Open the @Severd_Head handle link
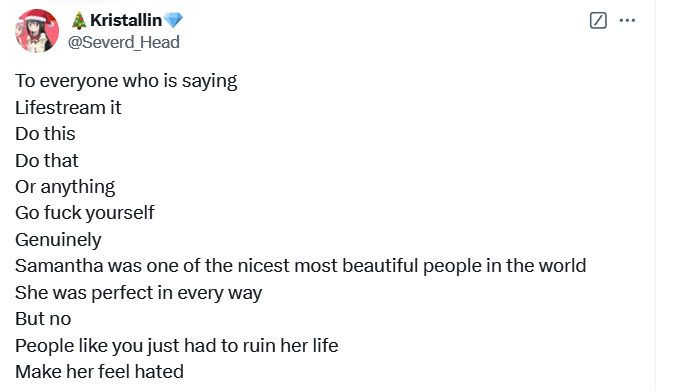Screen dimensions: 675x391 [x=124, y=42]
